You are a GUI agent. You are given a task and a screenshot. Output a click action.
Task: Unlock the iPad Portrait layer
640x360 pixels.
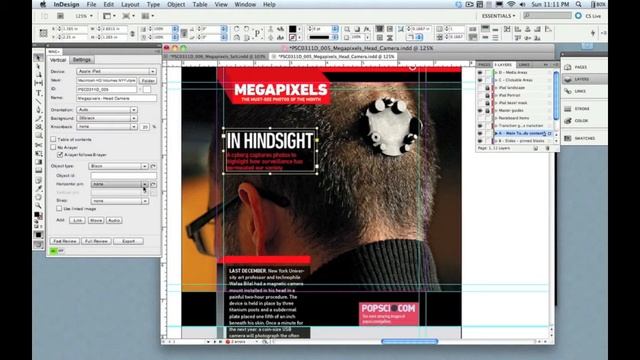487,95
